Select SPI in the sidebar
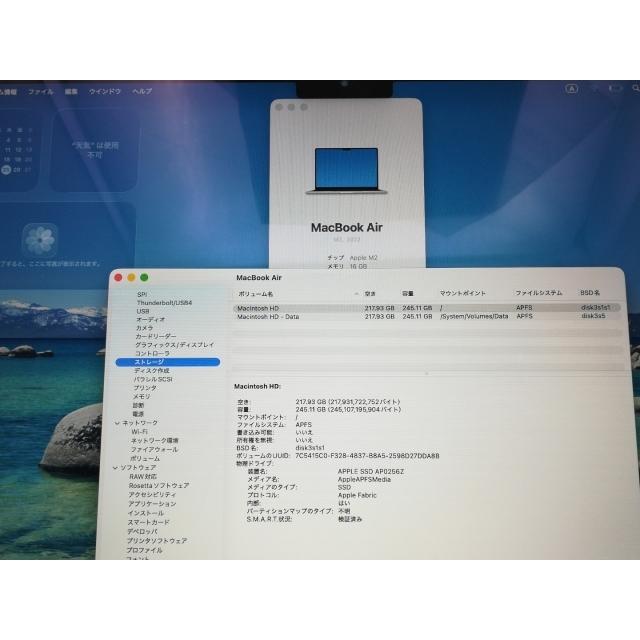 click(142, 295)
